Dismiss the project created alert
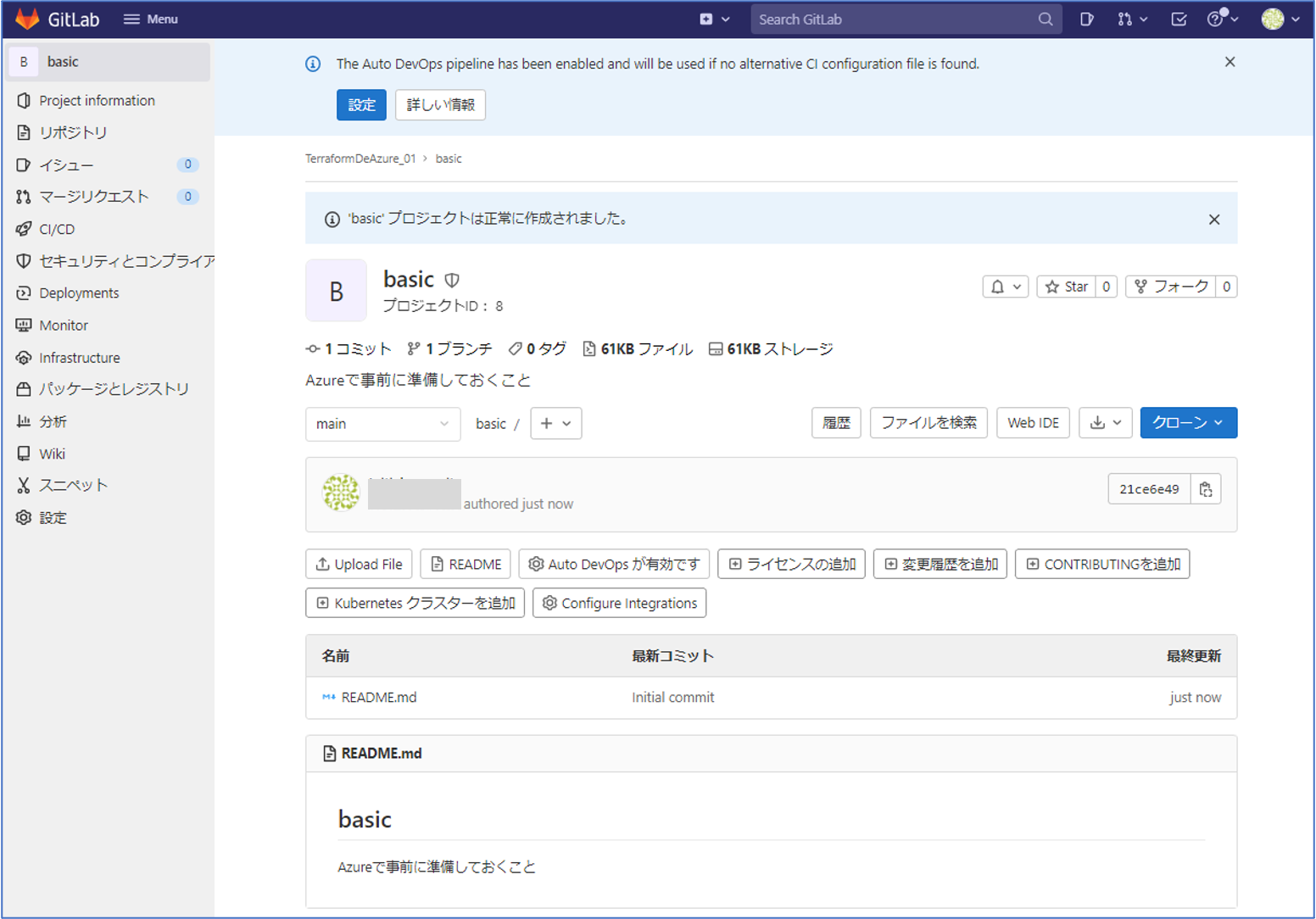Image resolution: width=1316 pixels, height=919 pixels. coord(1214,220)
